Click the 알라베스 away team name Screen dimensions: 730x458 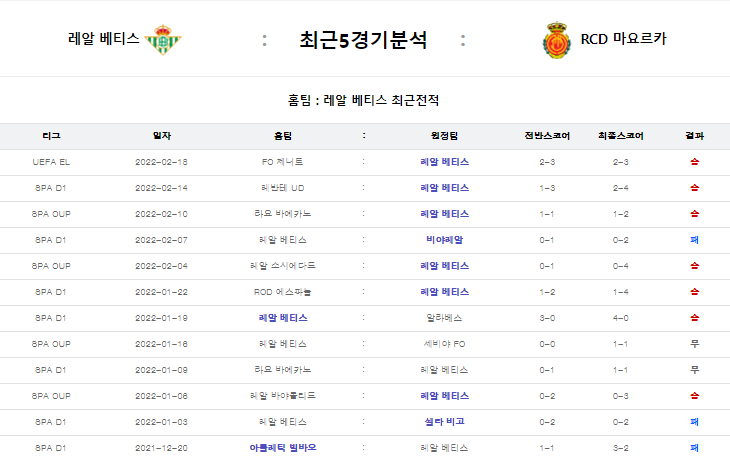pos(444,318)
